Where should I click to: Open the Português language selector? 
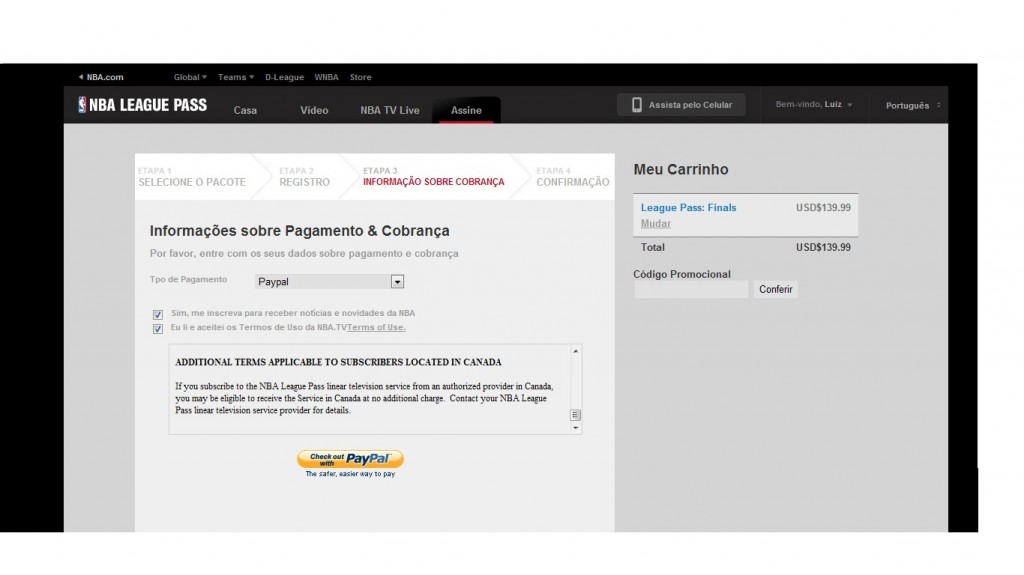[912, 105]
